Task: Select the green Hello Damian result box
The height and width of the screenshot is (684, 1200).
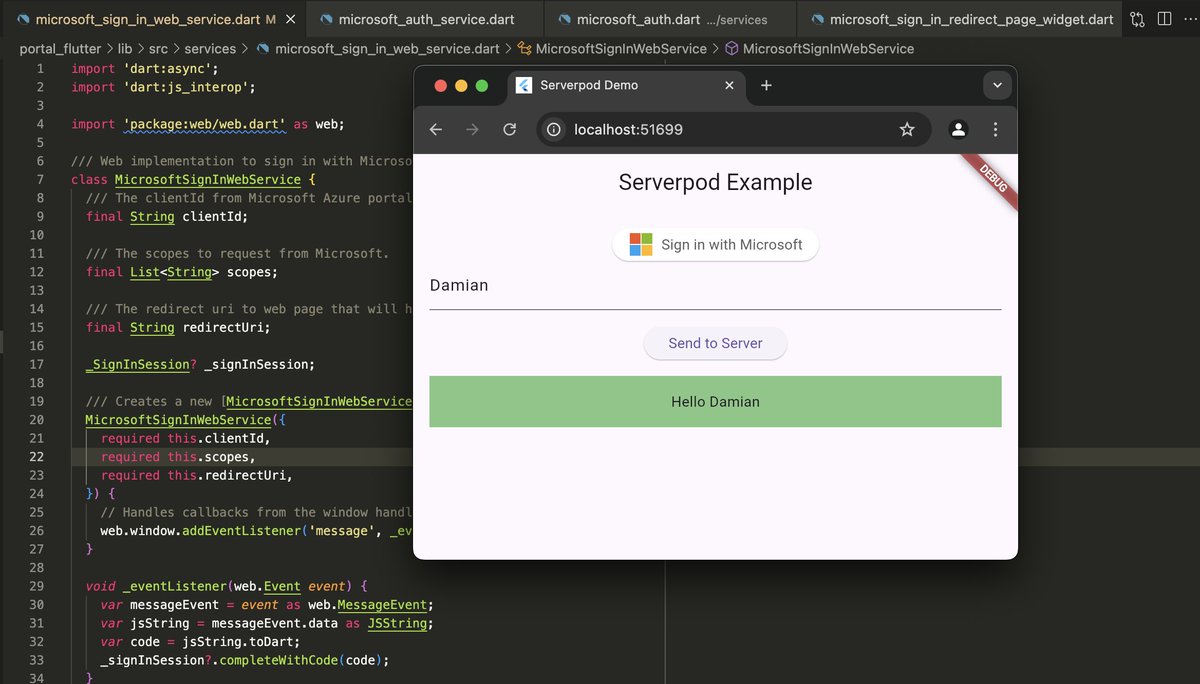Action: pyautogui.click(x=715, y=402)
